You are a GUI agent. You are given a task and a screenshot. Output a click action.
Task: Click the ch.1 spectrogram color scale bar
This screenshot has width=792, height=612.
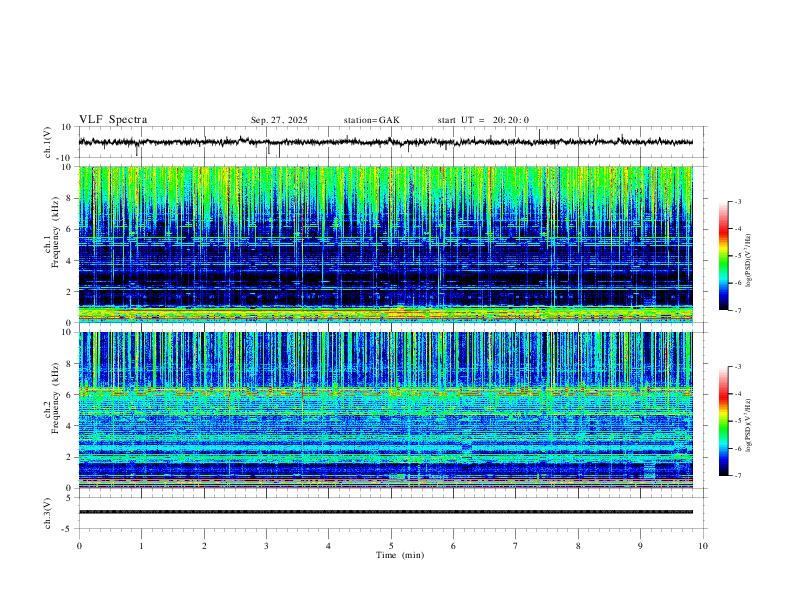tap(723, 256)
